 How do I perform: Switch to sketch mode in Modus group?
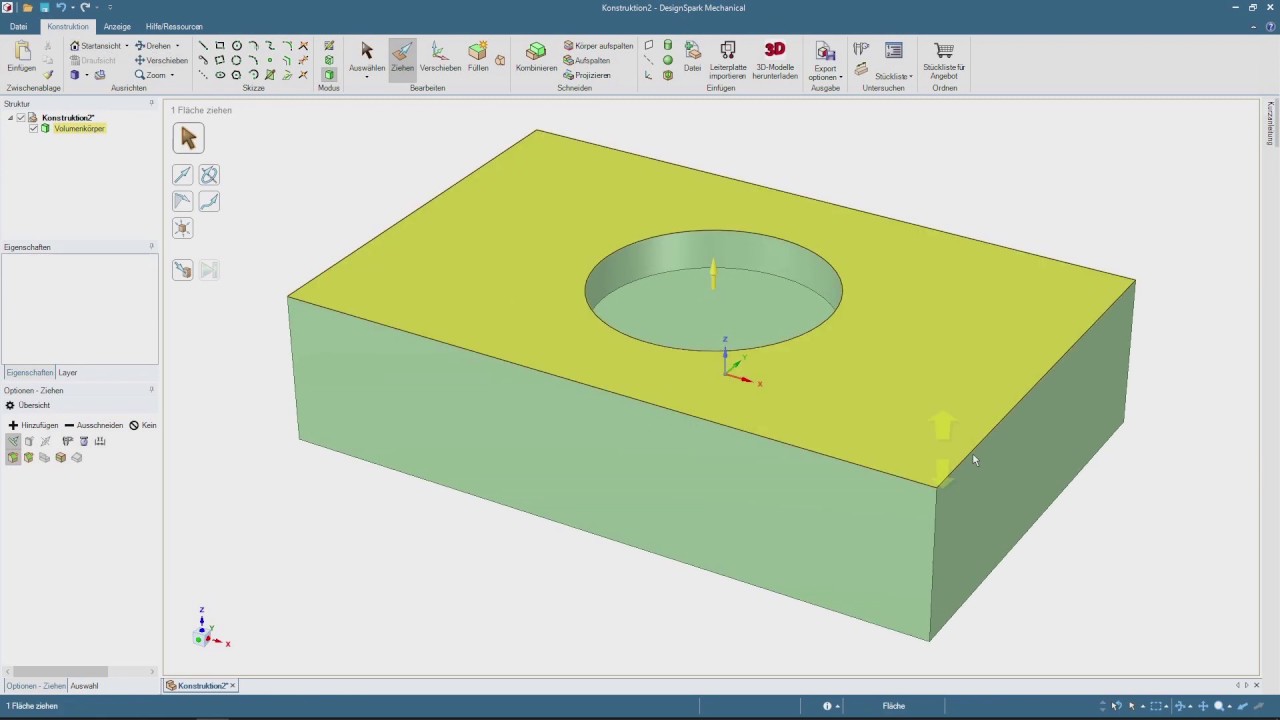click(329, 46)
